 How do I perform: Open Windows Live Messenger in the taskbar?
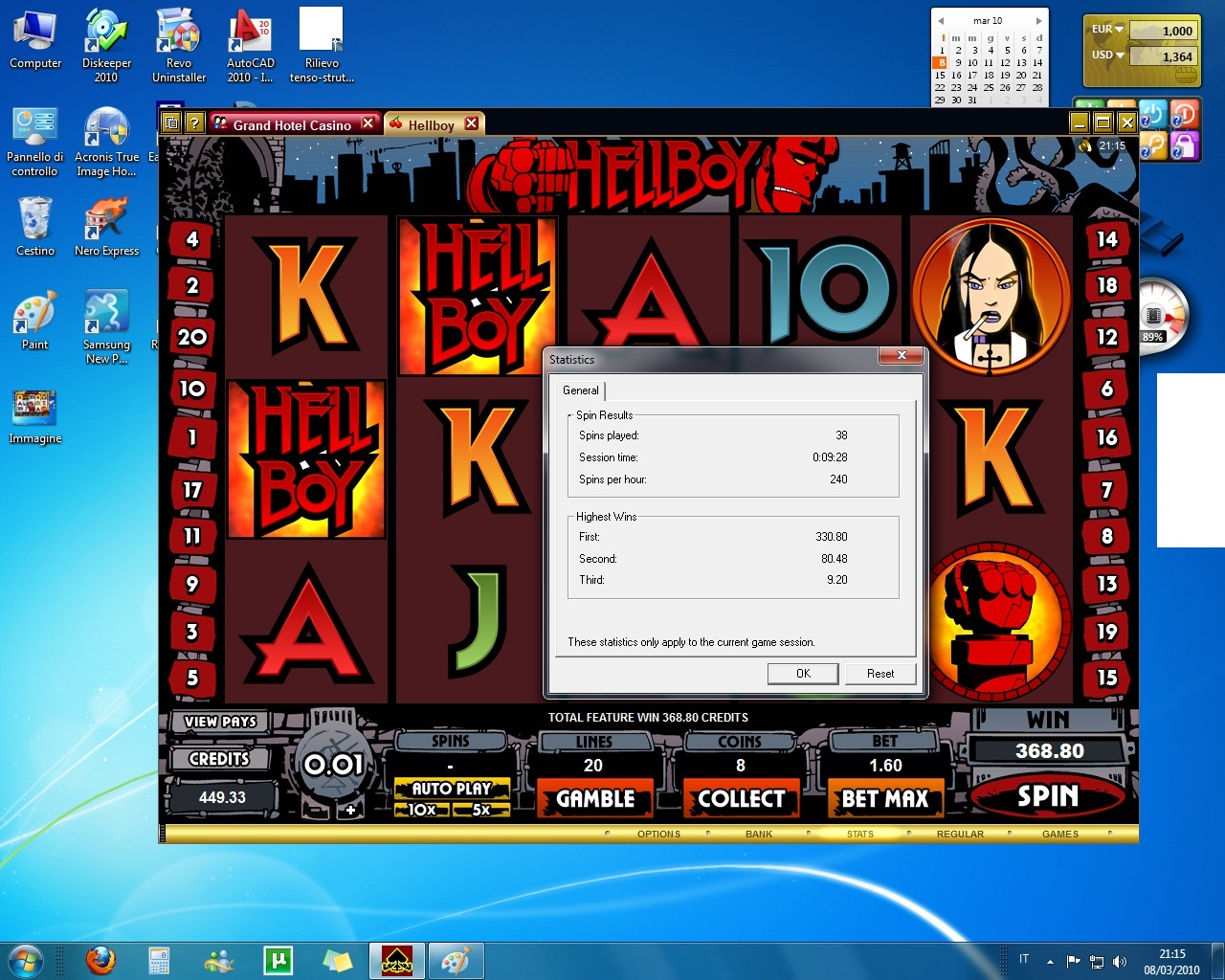219,960
